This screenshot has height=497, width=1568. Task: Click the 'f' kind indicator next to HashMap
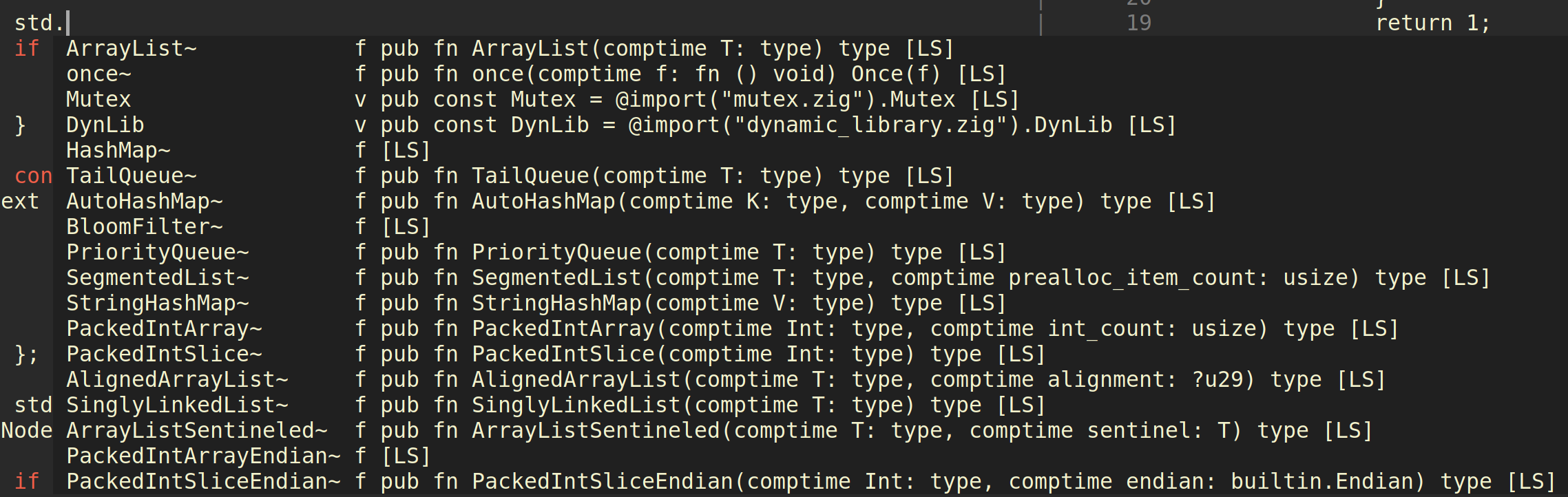click(x=359, y=150)
